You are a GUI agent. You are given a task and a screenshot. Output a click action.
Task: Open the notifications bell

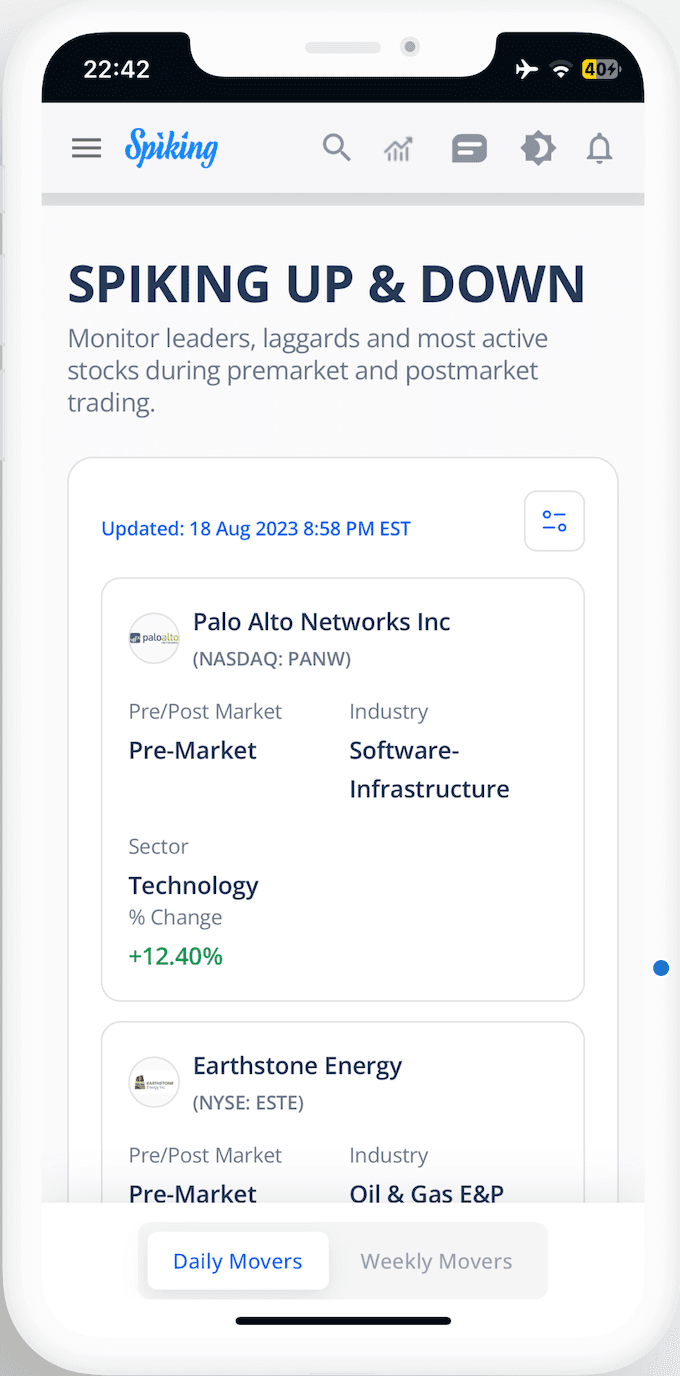tap(599, 149)
